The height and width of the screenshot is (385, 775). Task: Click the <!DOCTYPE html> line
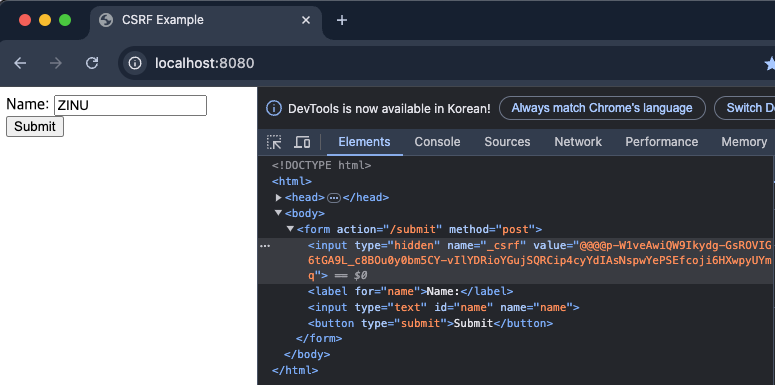click(321, 166)
